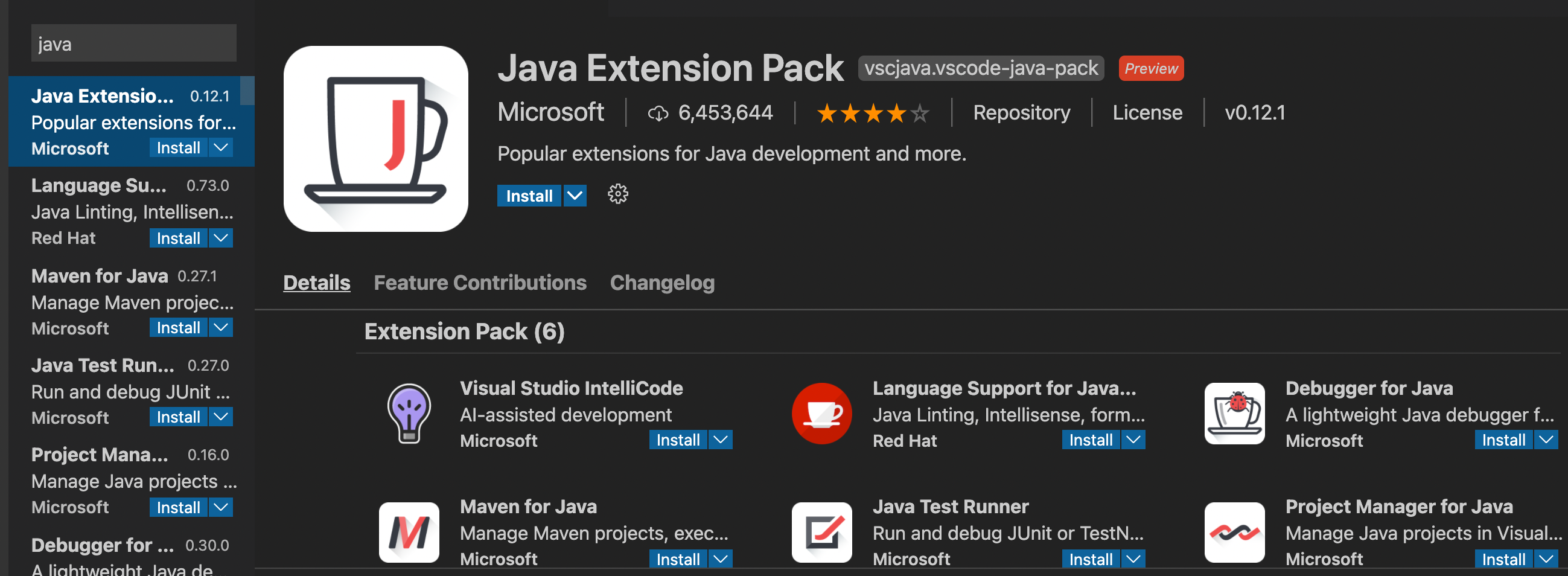Screen dimensions: 1568x576
Task: Expand install options for Java Extension Pack header
Action: 575,196
